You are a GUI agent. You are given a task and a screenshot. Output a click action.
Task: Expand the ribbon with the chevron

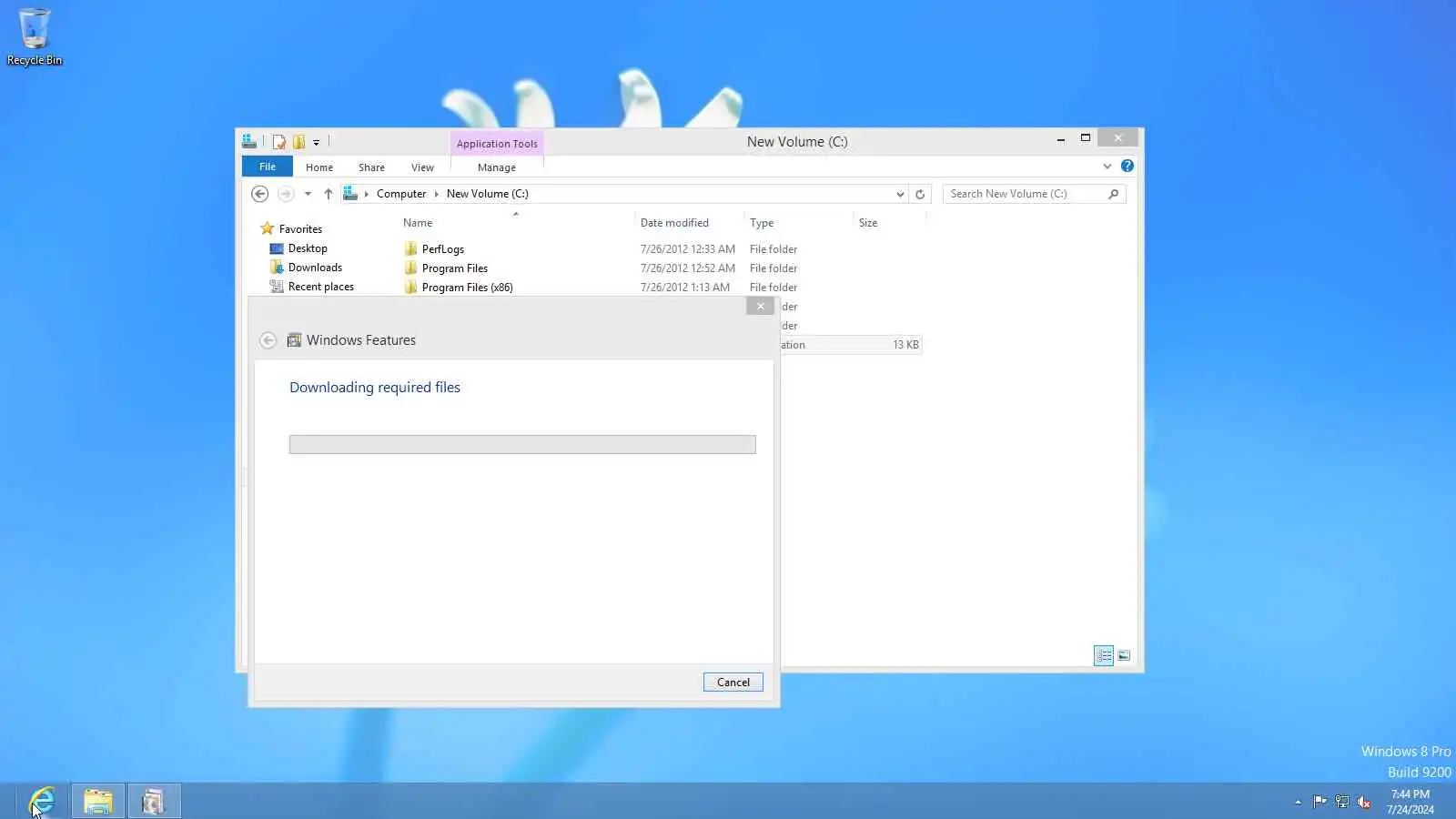pyautogui.click(x=1107, y=167)
